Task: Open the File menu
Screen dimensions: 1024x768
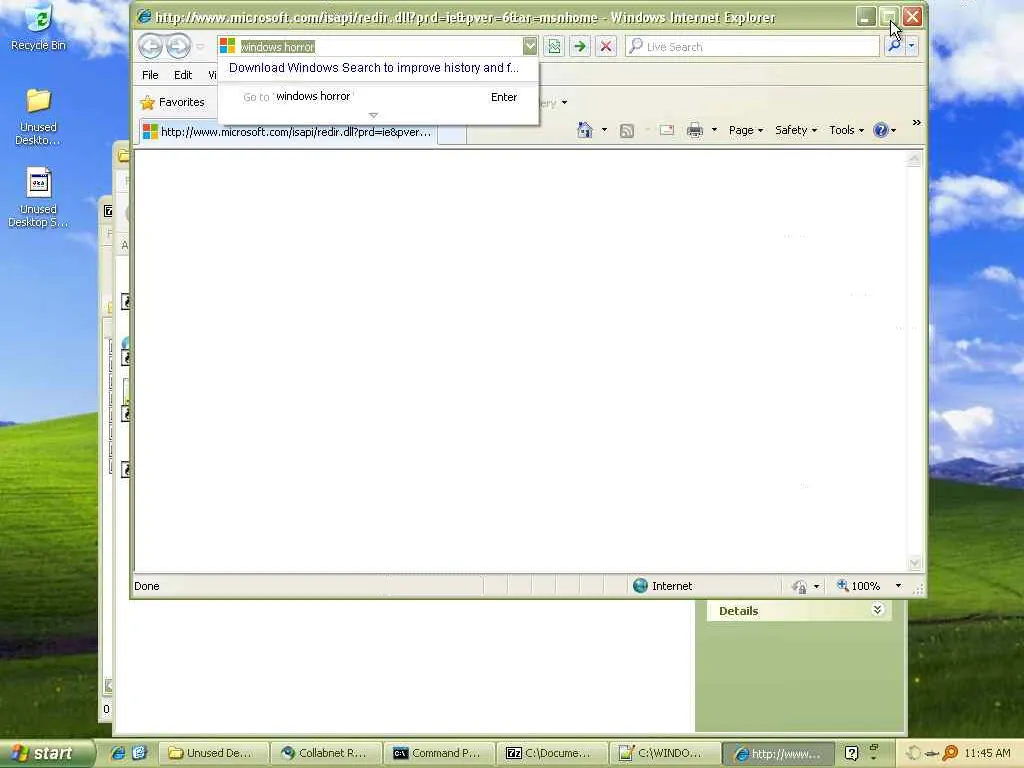Action: 150,75
